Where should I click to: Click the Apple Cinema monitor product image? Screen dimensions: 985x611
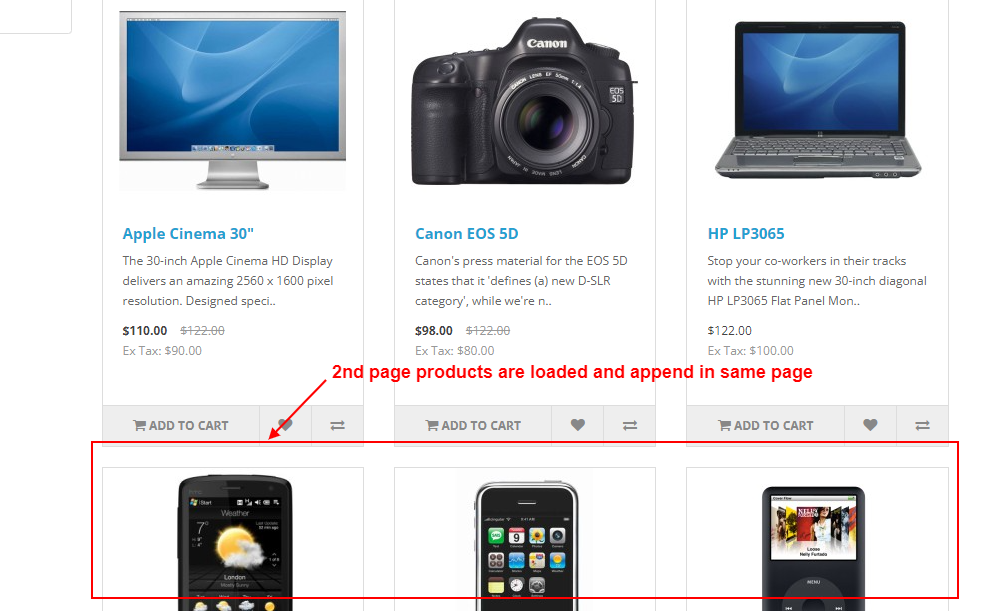(232, 100)
